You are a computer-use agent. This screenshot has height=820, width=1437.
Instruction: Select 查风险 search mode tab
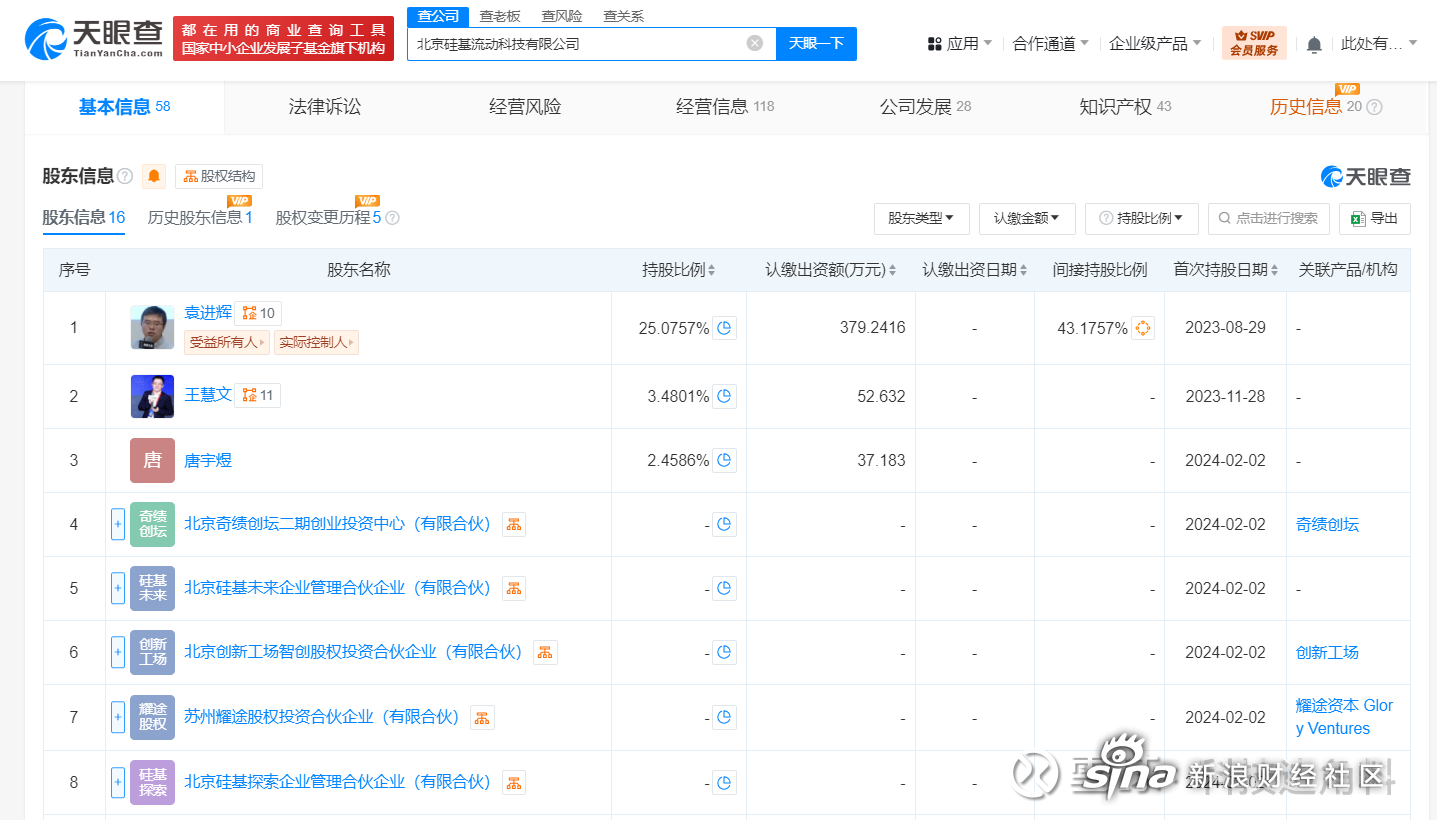(562, 16)
